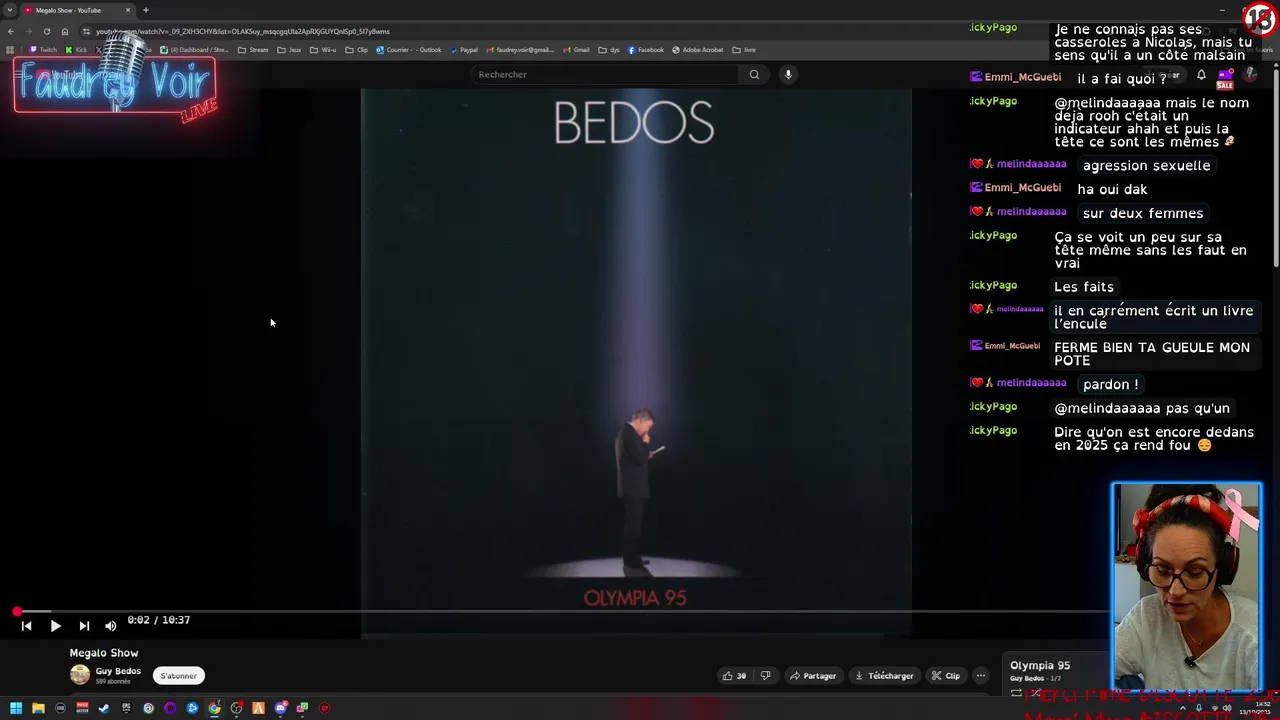The height and width of the screenshot is (720, 1280).
Task: Open the Partager share dialog
Action: [x=813, y=676]
